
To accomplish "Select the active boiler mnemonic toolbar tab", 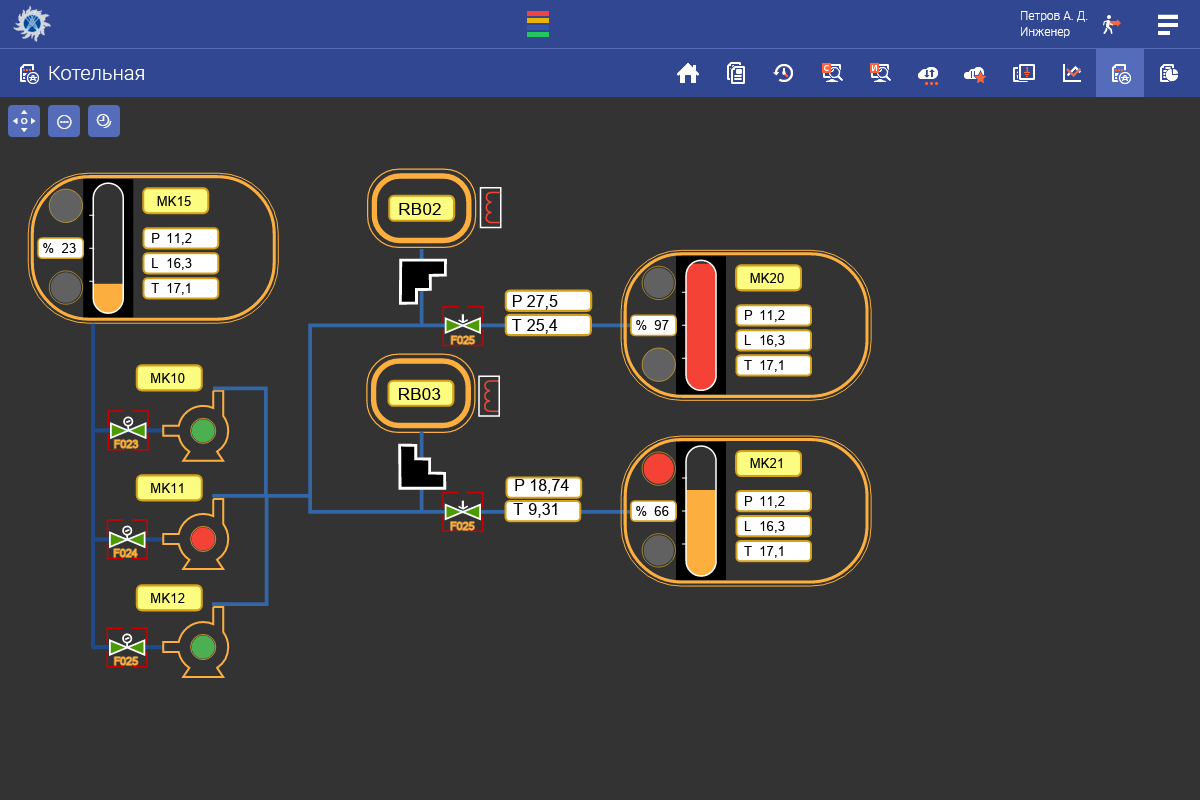I will [x=1120, y=73].
